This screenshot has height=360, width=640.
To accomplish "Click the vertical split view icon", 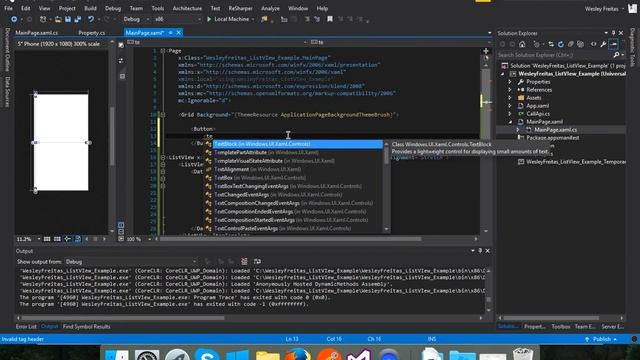I will click(x=121, y=225).
